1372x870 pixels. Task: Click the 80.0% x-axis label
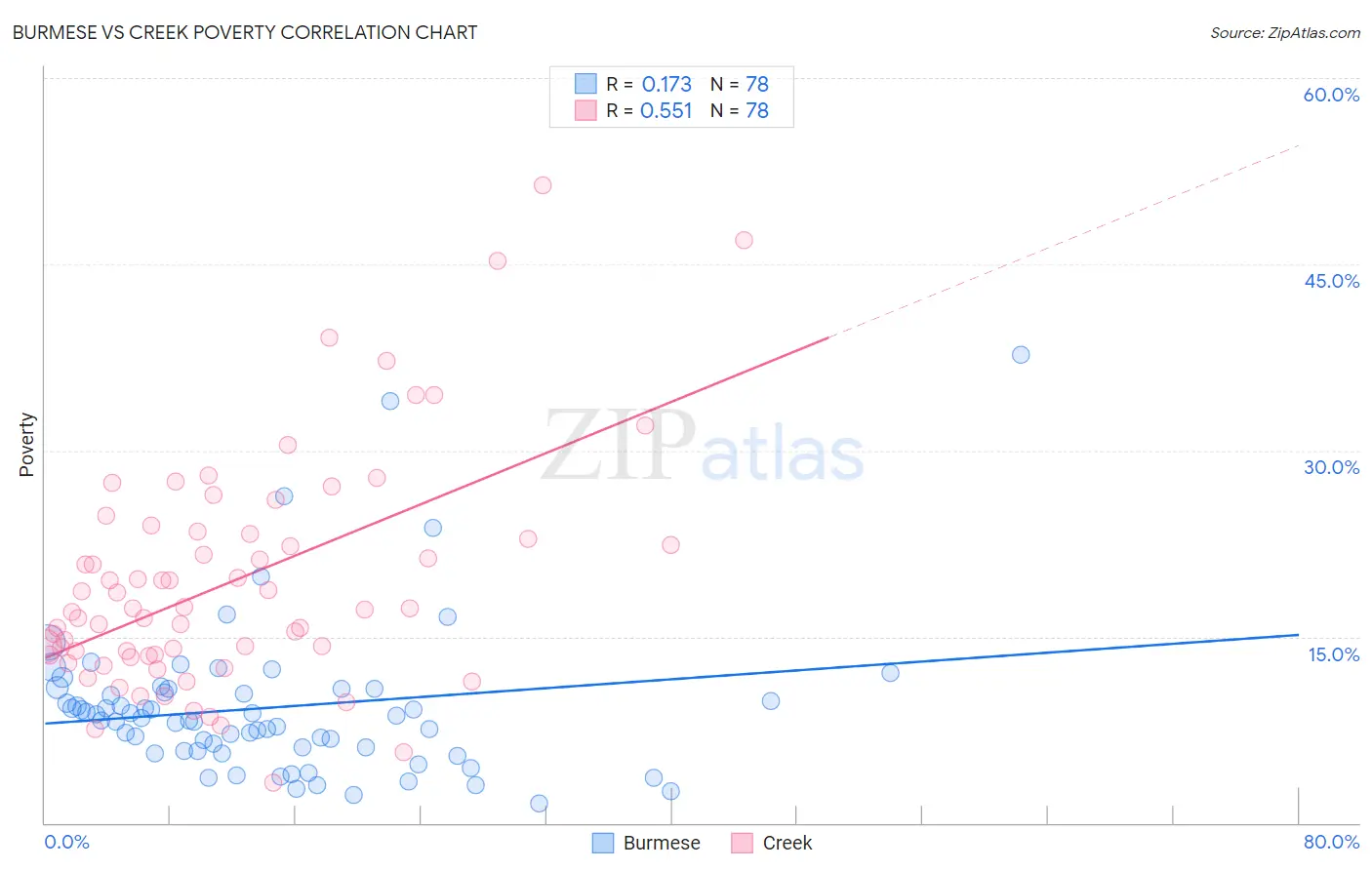point(1331,842)
